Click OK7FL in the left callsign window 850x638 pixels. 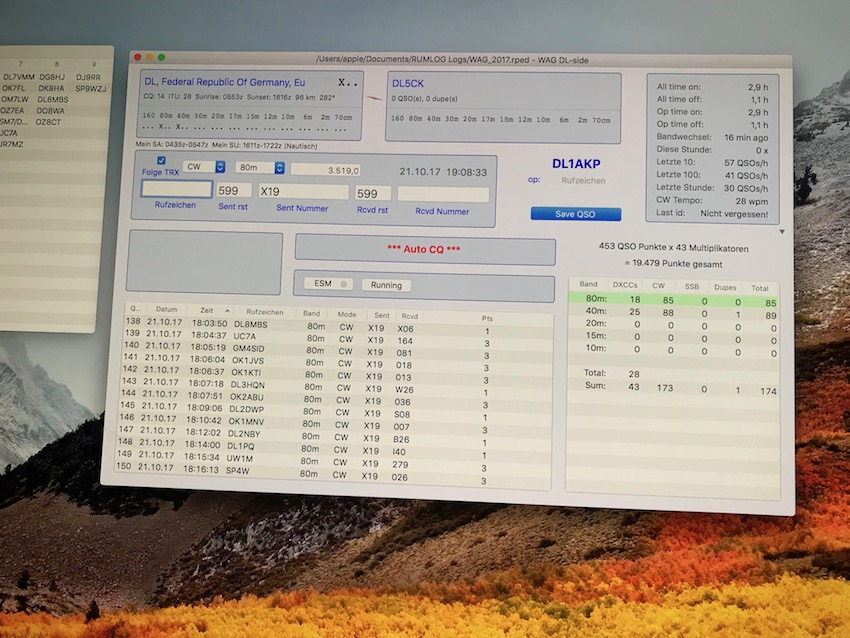point(14,88)
